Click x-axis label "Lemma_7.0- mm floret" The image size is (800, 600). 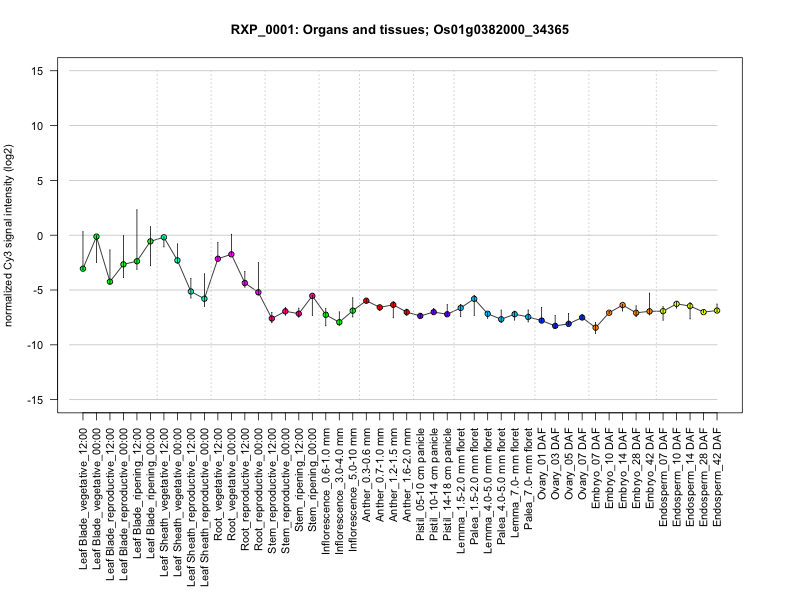515,483
